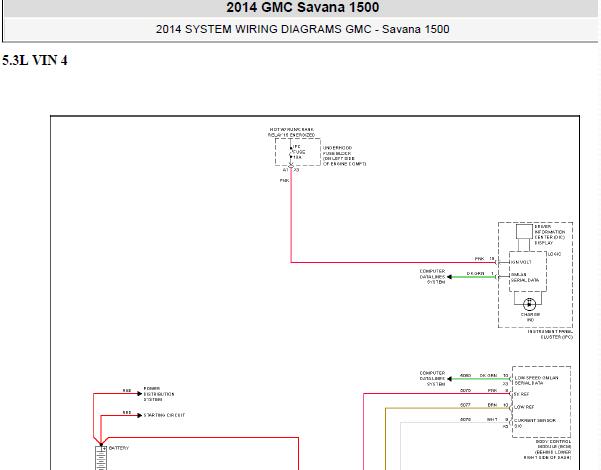The height and width of the screenshot is (470, 601).
Task: Click the "LOGIC" label beside the cluster inner box
Action: 555,254
